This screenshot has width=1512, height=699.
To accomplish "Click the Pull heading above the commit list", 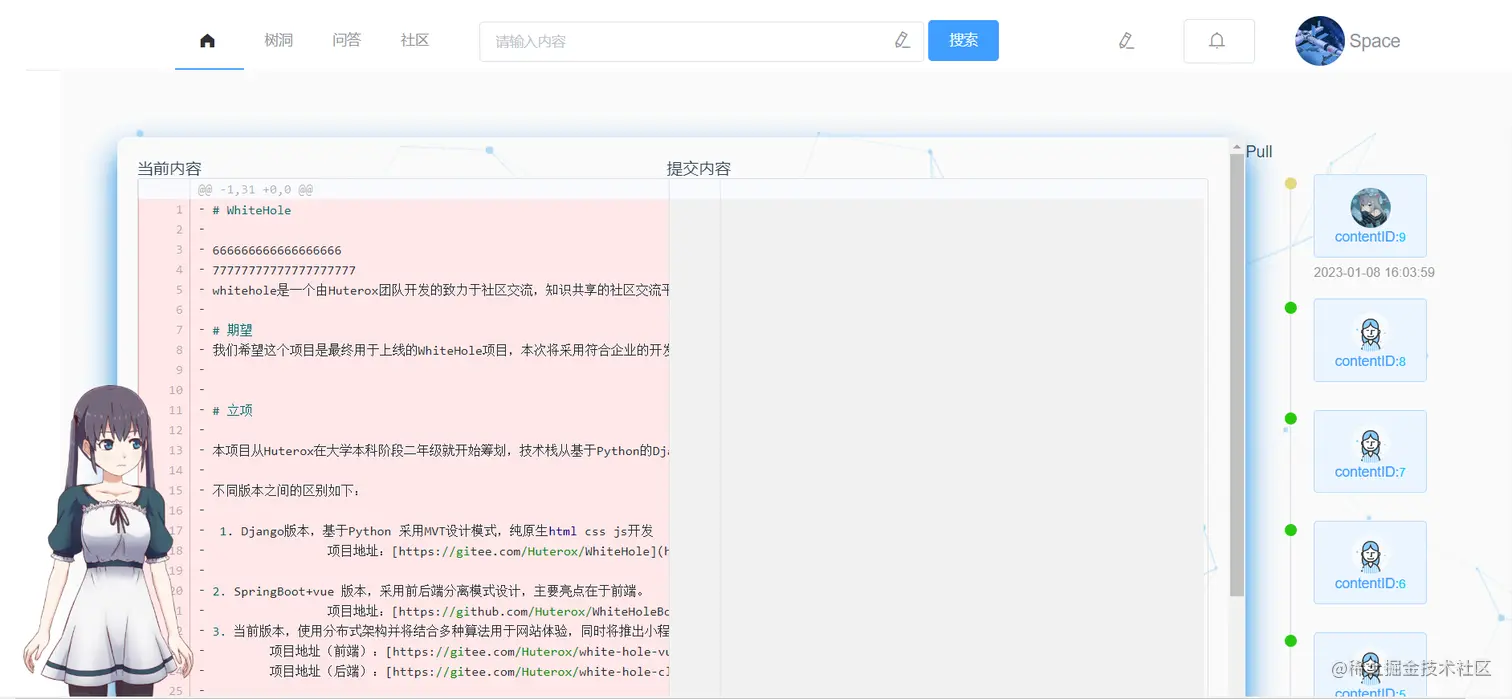I will [1259, 151].
